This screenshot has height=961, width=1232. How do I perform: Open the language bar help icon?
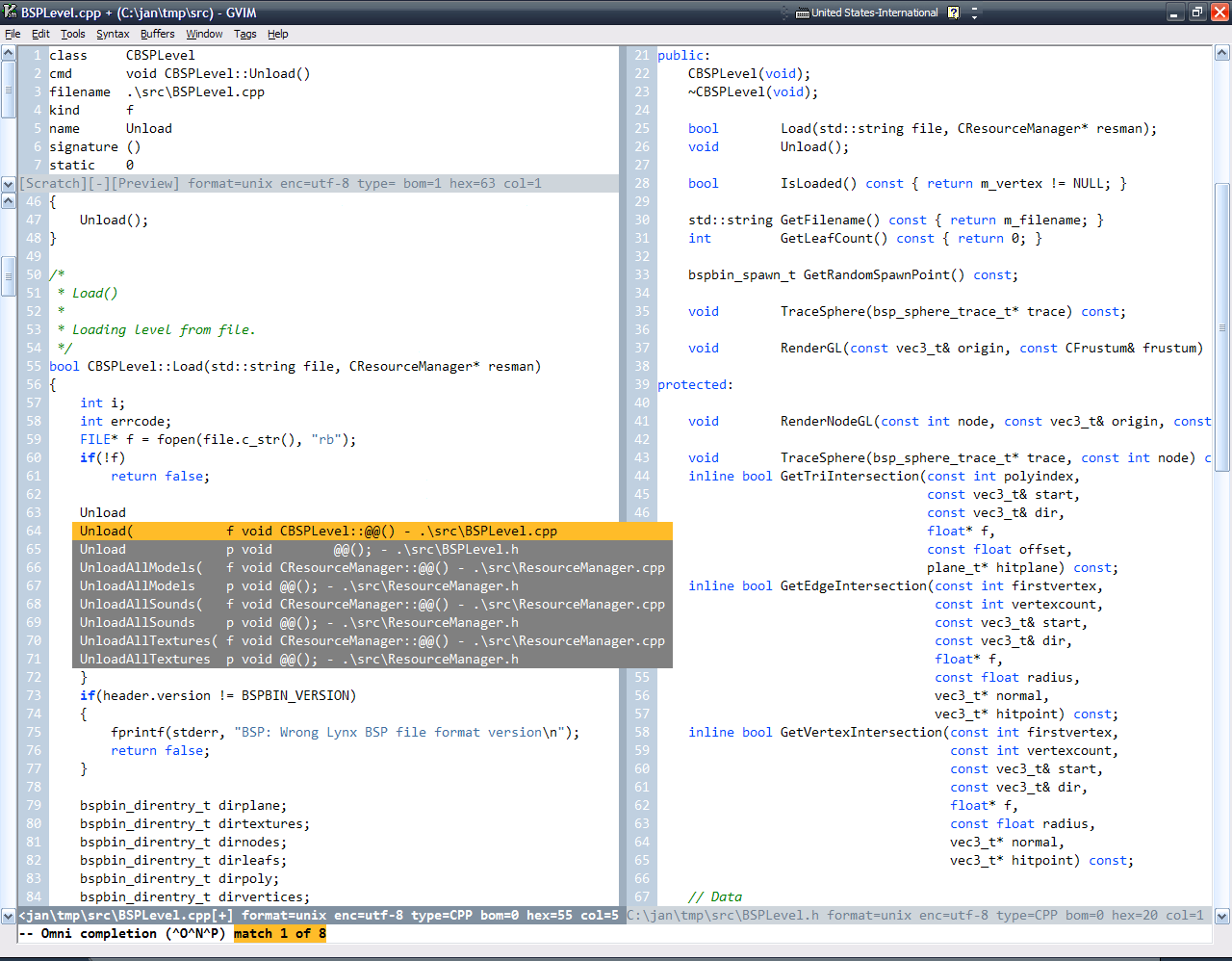(953, 13)
